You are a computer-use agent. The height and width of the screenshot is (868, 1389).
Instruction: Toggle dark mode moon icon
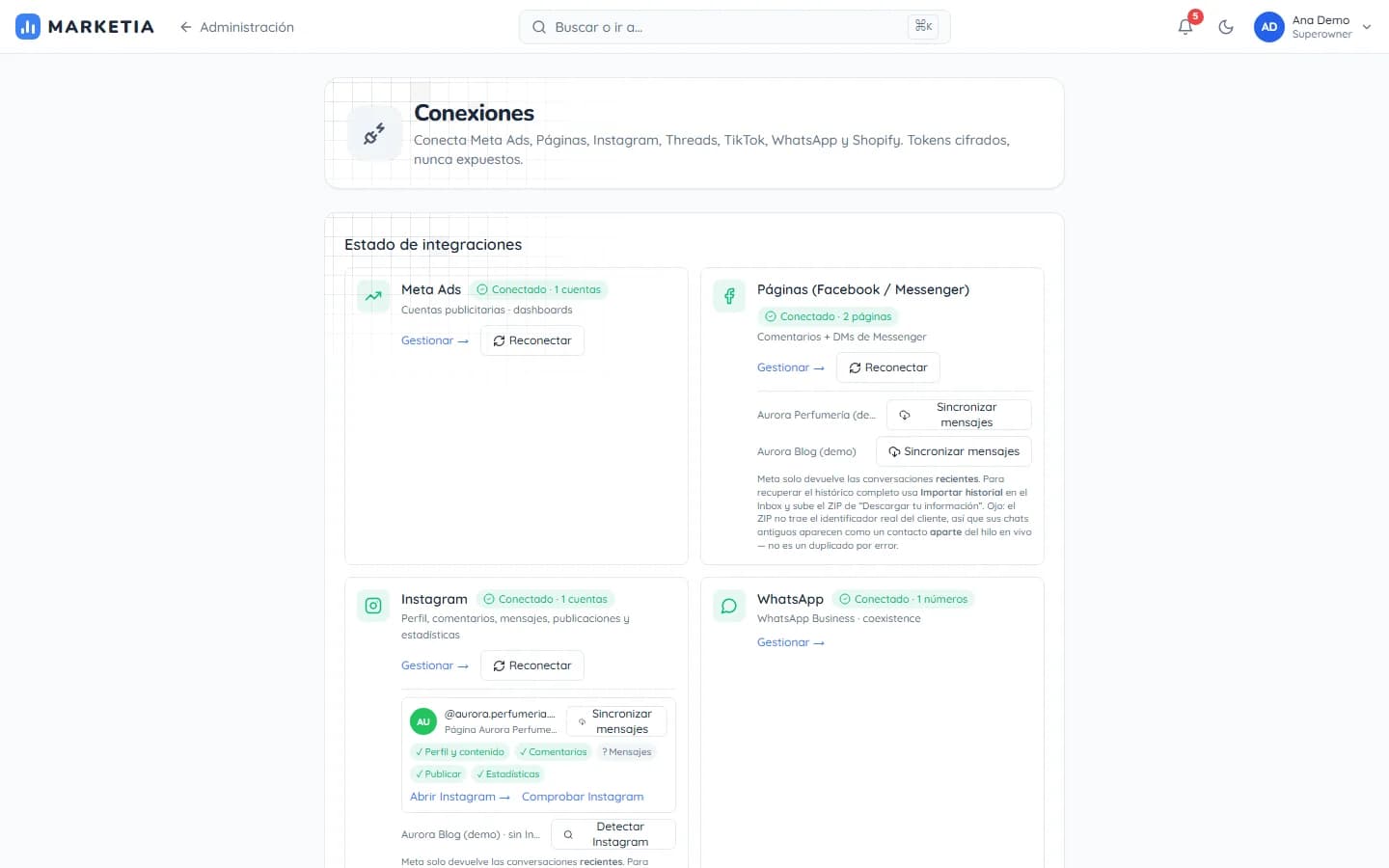coord(1226,27)
